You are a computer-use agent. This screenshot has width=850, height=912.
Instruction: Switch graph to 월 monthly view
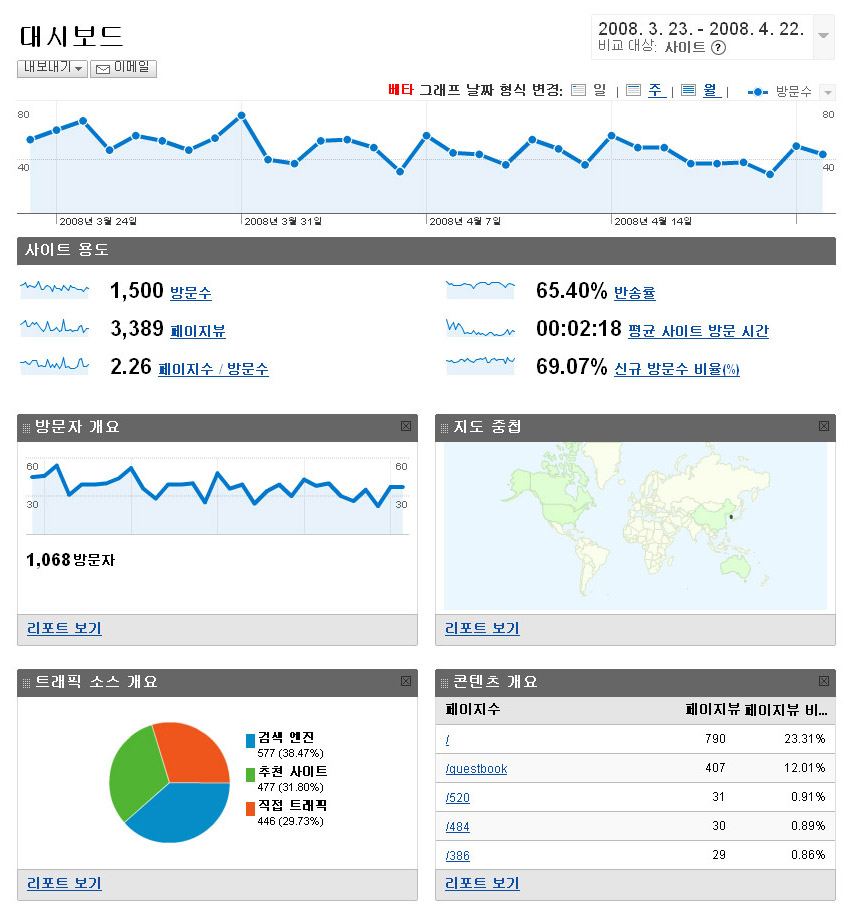(712, 90)
